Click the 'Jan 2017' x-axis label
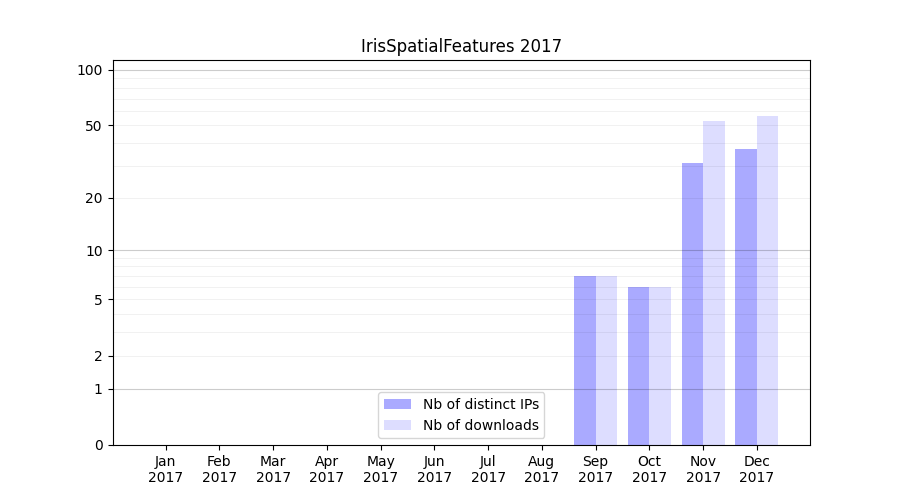 (165, 469)
